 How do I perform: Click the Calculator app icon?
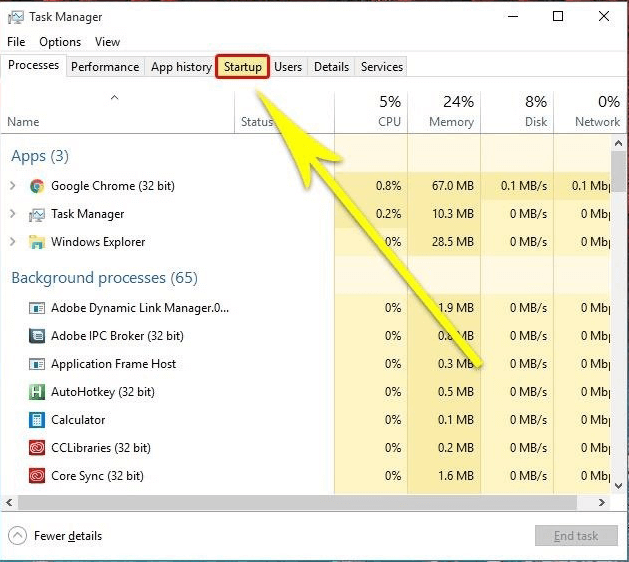(37, 420)
